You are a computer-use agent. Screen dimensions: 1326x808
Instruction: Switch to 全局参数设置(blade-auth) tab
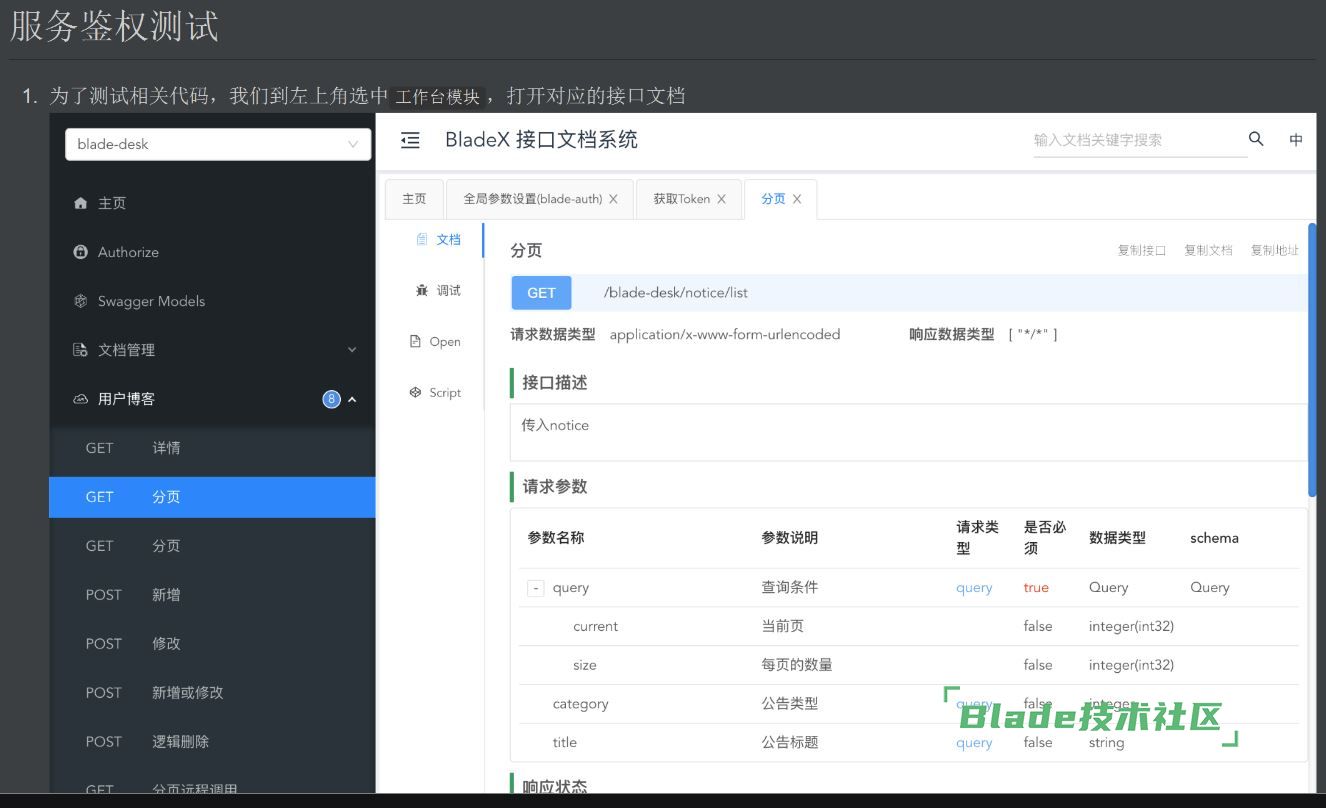pyautogui.click(x=532, y=199)
